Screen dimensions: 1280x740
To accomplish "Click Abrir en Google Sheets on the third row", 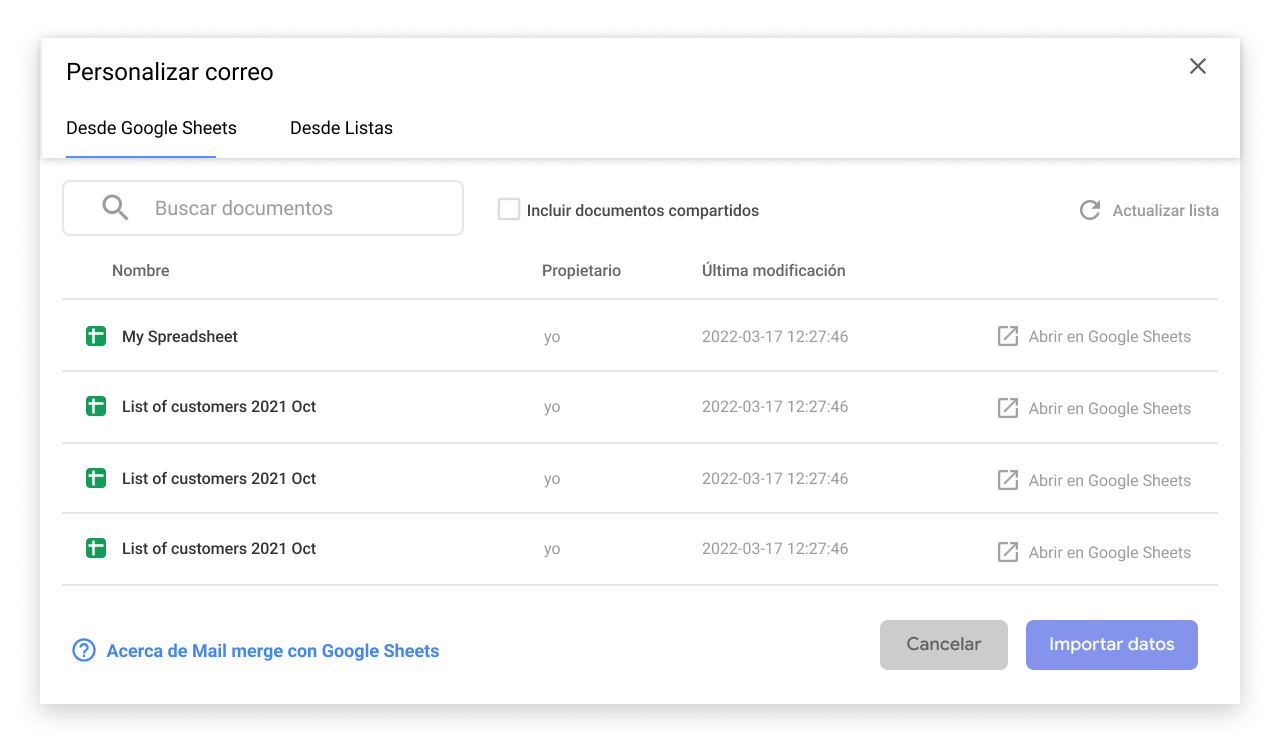I will pyautogui.click(x=1110, y=480).
